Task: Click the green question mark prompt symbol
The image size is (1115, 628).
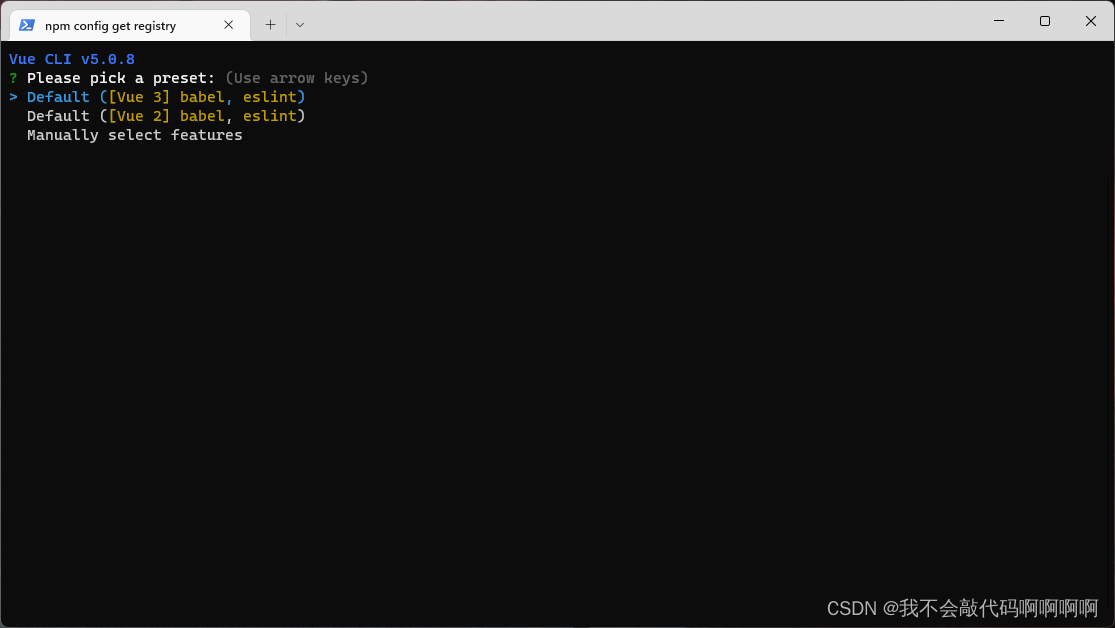Action: pos(13,78)
